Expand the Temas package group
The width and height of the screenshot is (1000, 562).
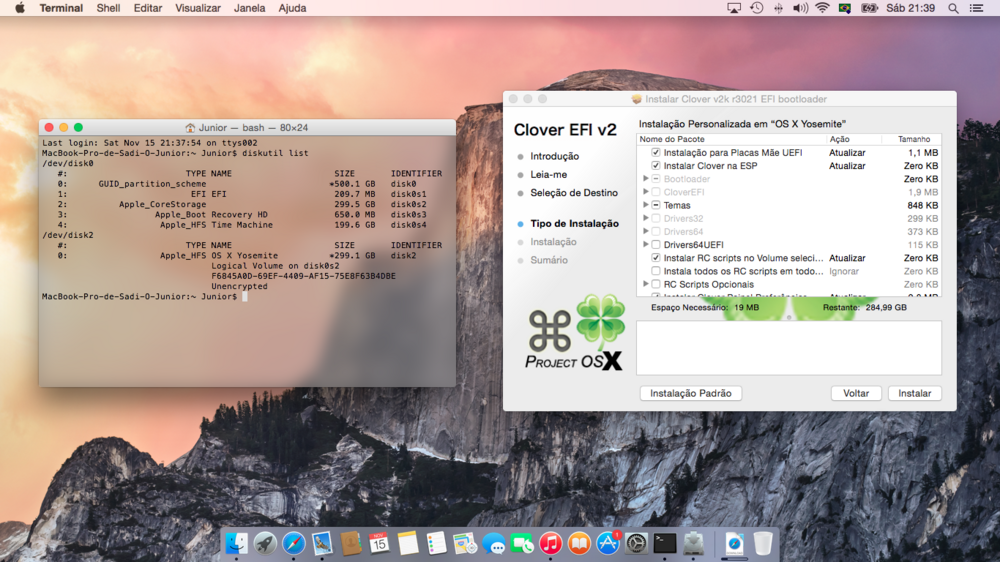(x=645, y=205)
